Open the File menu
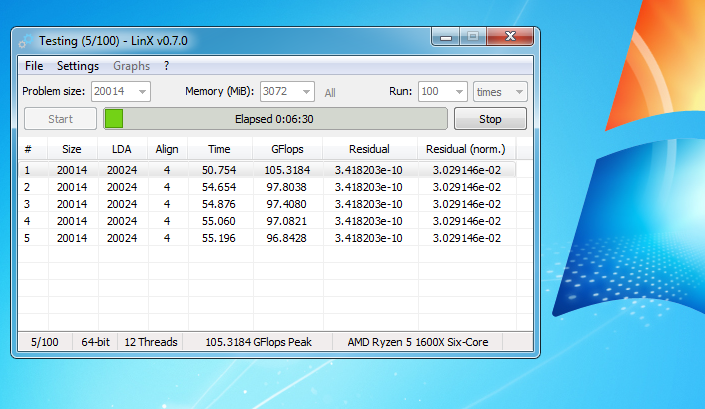705x409 pixels. point(34,66)
